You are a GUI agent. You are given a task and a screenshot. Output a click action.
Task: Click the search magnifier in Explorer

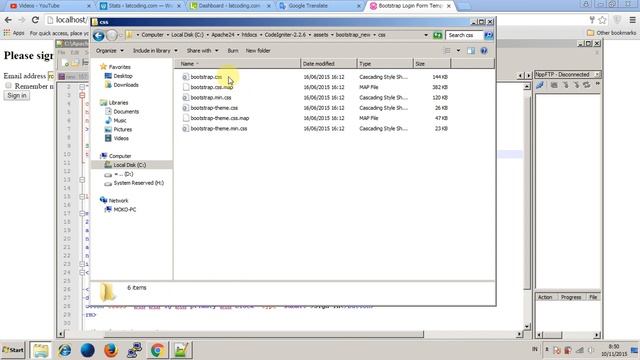click(488, 35)
